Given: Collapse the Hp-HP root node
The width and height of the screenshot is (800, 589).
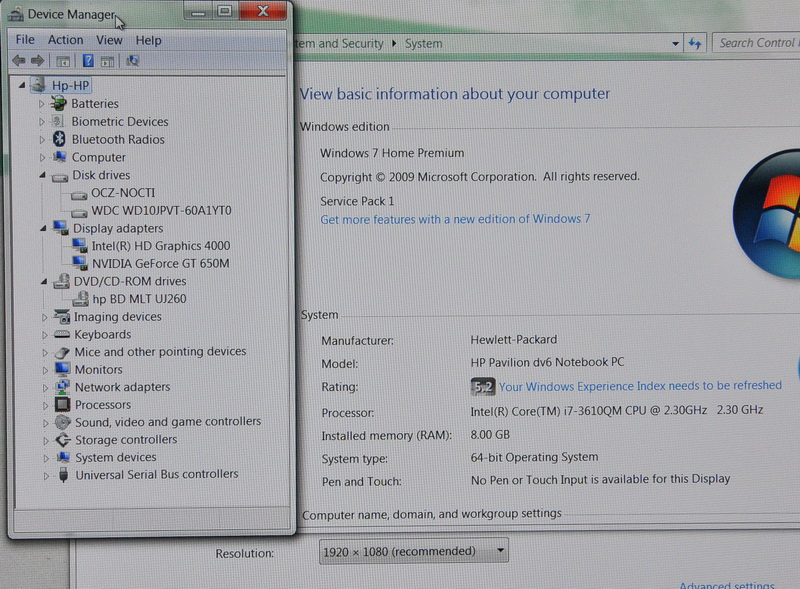Looking at the screenshot, I should click(22, 85).
